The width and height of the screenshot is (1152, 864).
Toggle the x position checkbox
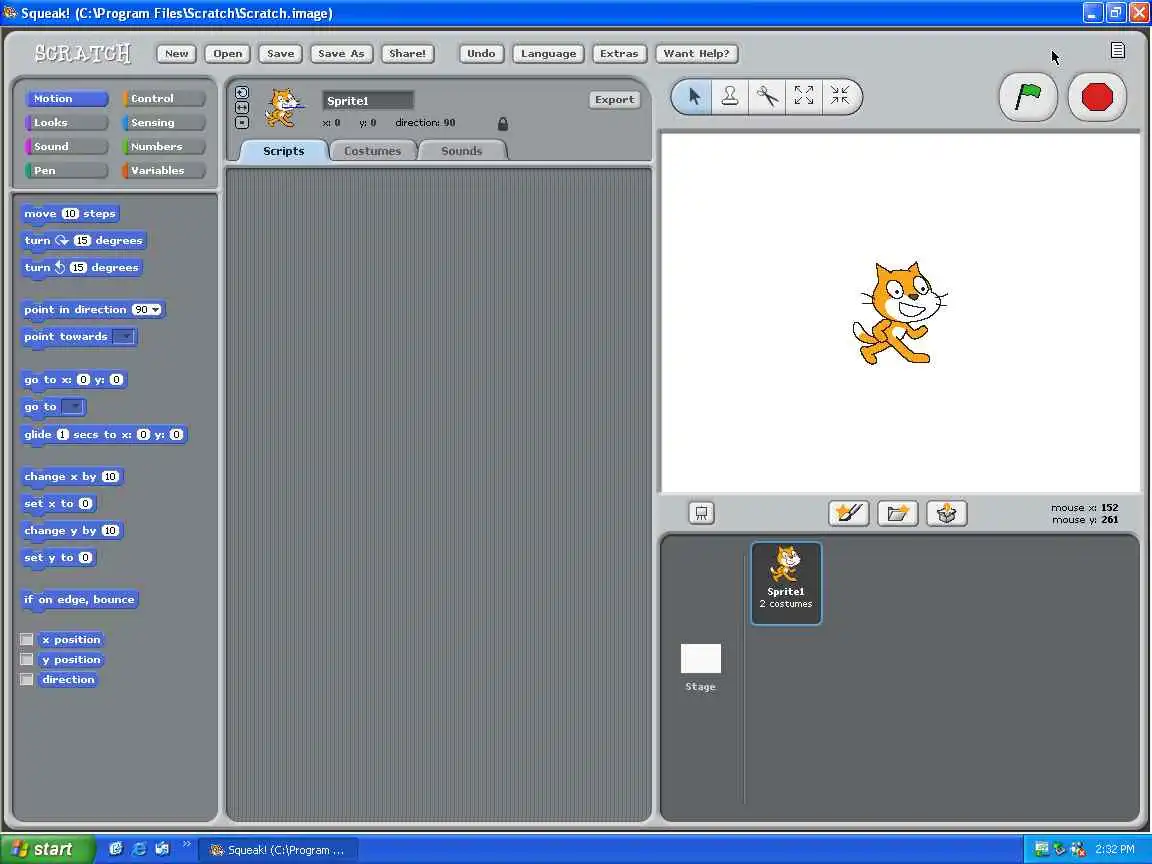coord(26,639)
